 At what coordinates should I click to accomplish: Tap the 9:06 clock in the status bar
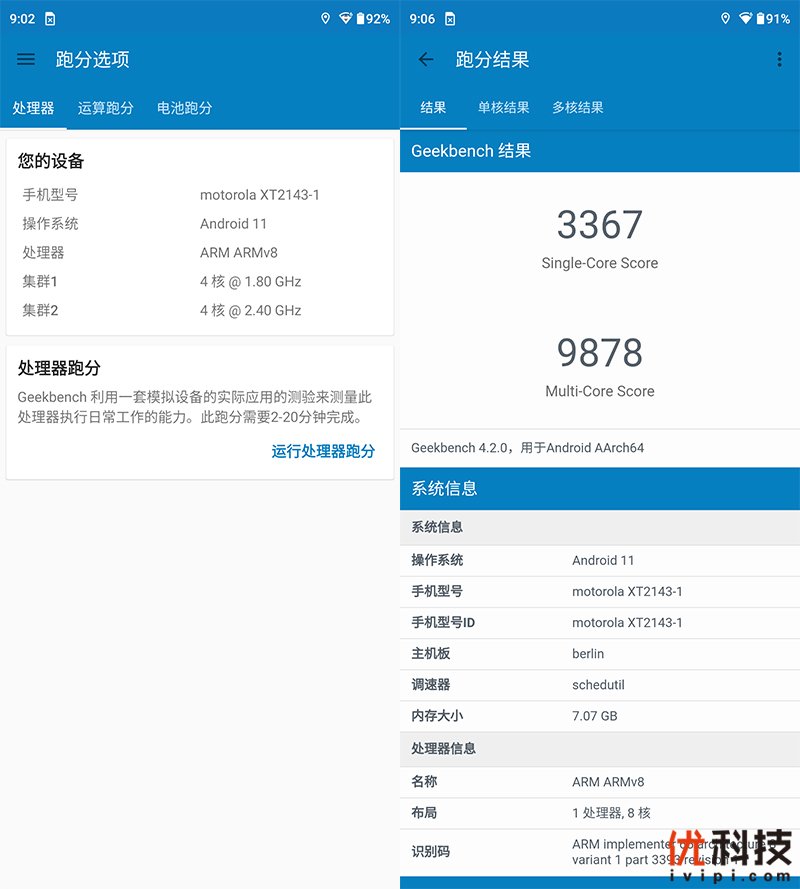422,19
